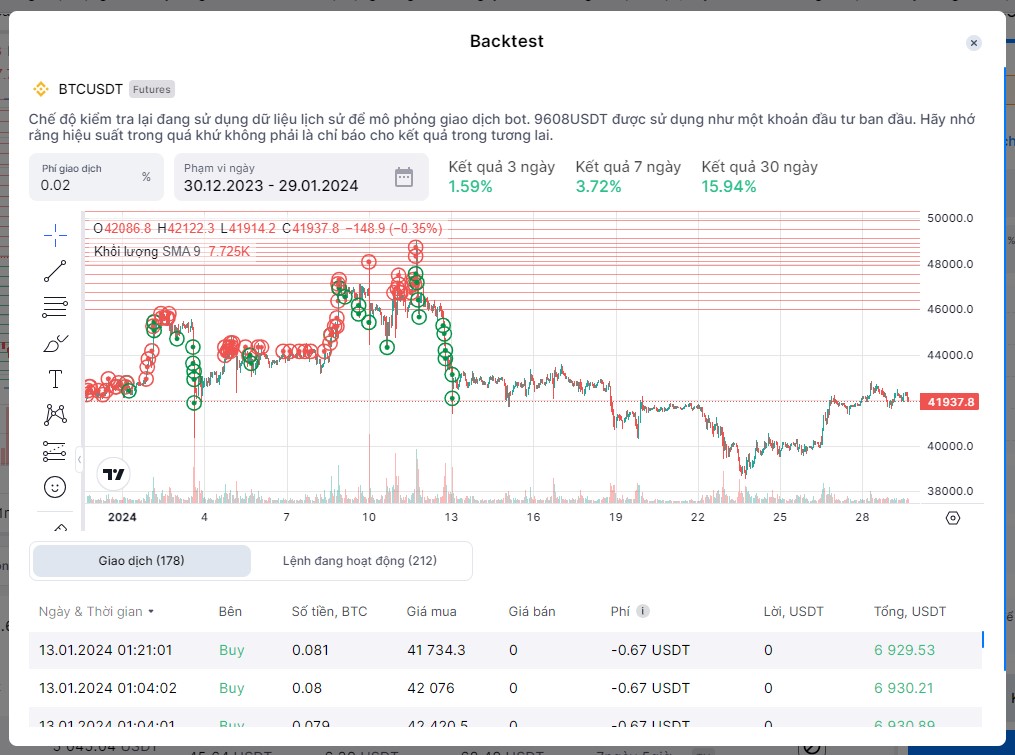The image size is (1015, 755).
Task: Sort by Ngày & Thời gian column
Action: coord(97,611)
